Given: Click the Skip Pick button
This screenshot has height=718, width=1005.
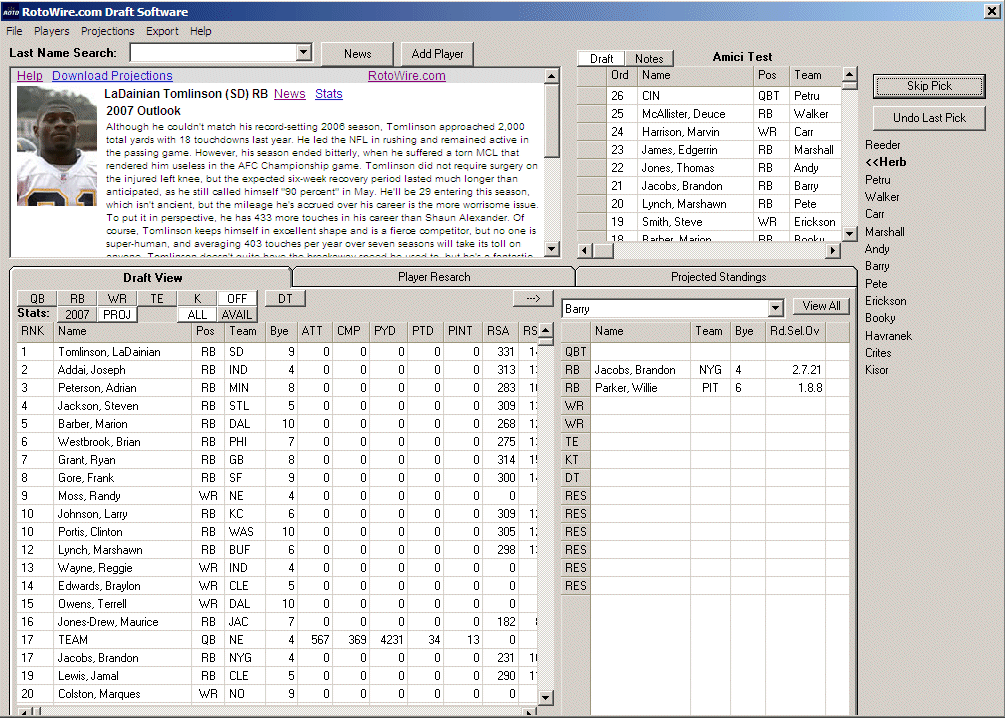Looking at the screenshot, I should coord(929,86).
